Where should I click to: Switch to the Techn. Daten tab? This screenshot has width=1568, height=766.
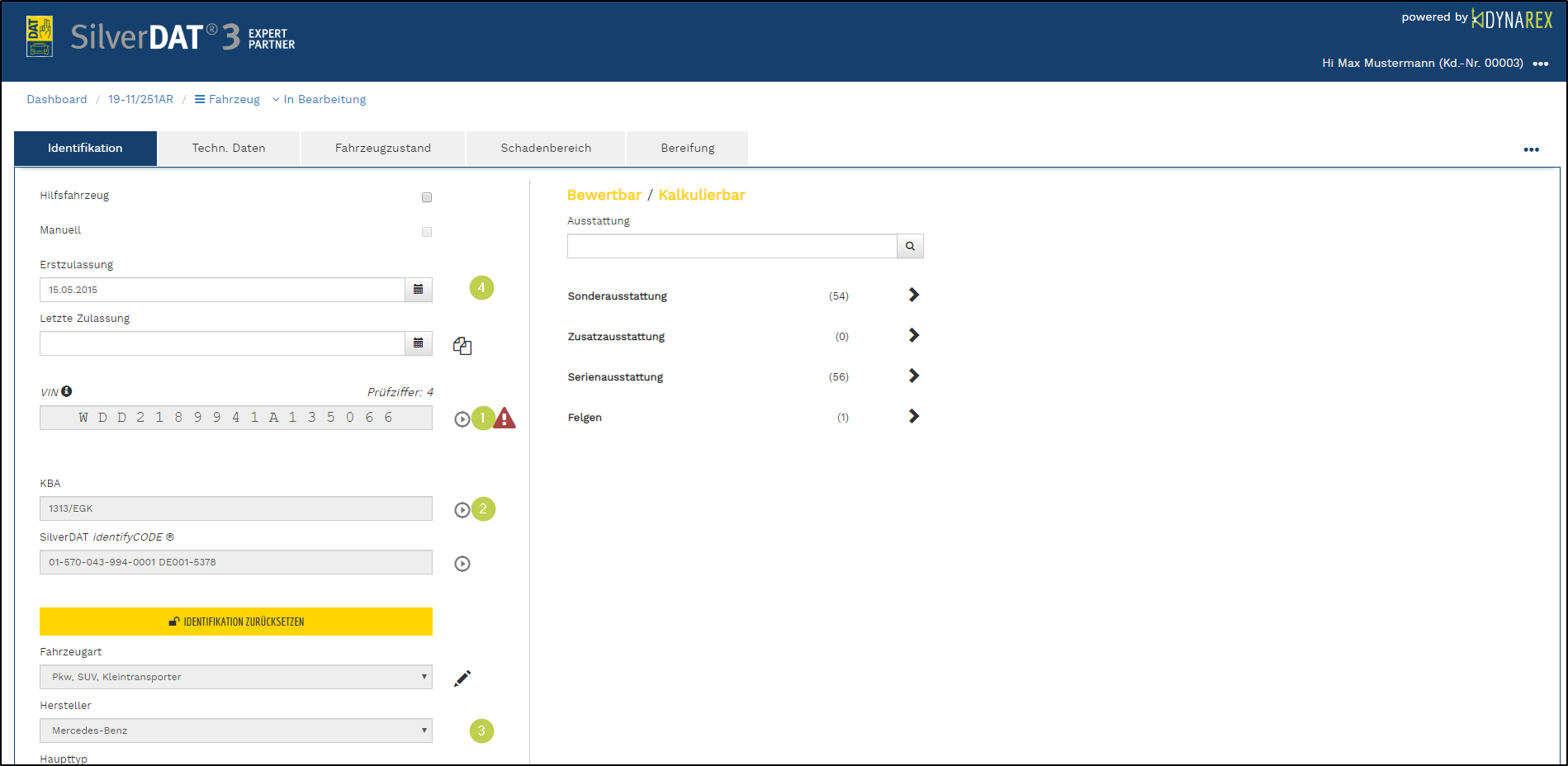229,149
